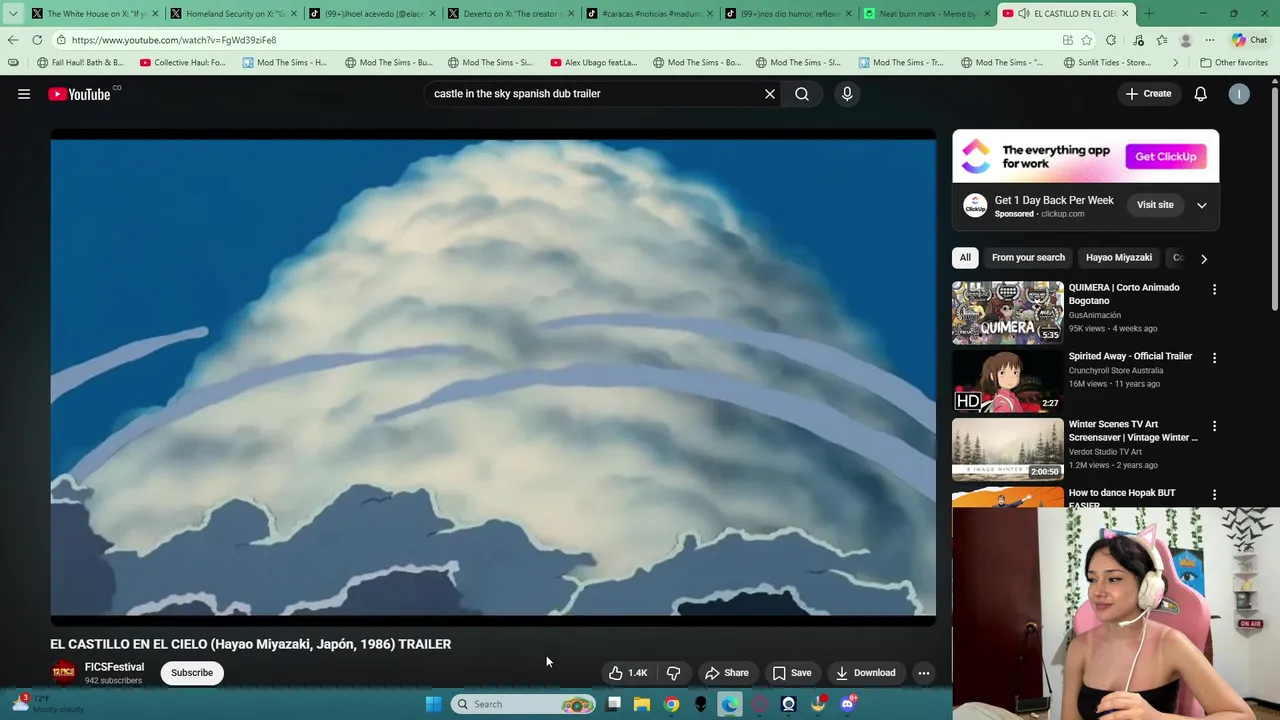Open Spirited Away Official Trailer thumbnail

(1008, 381)
